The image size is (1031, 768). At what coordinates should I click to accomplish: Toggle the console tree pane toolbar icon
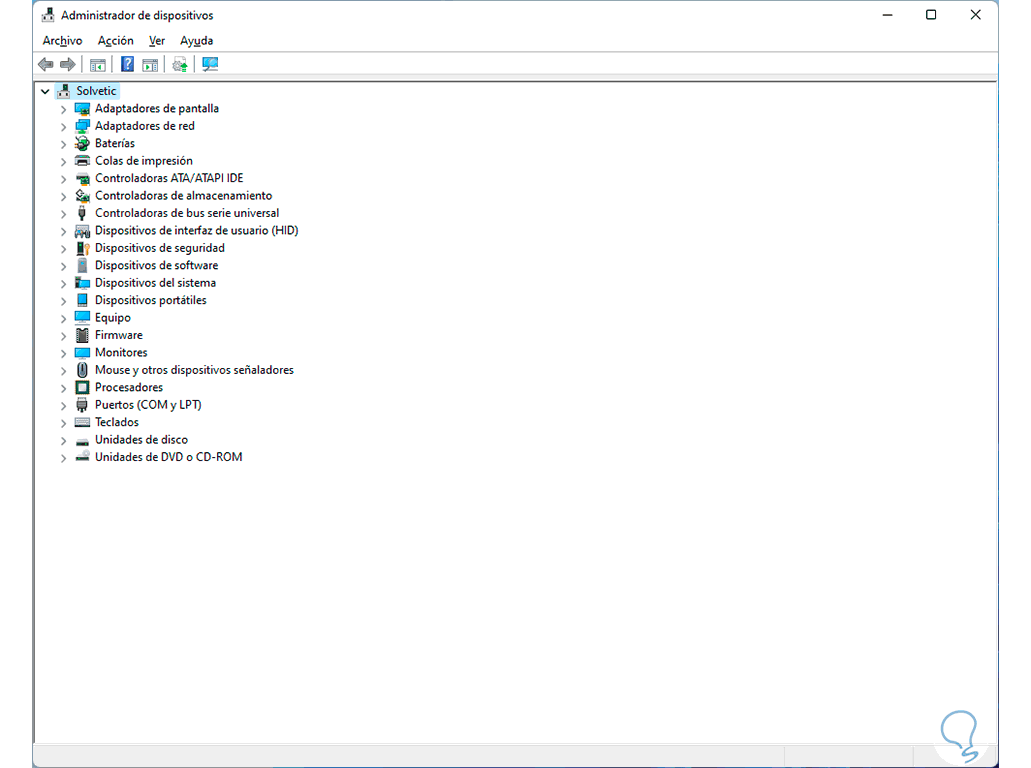point(98,64)
